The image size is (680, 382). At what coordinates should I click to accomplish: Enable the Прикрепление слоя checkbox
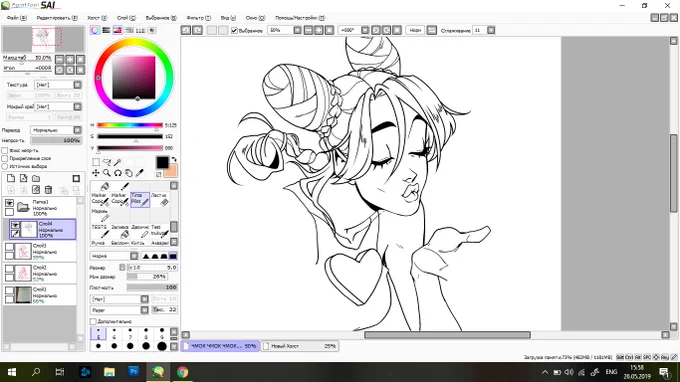[5, 158]
